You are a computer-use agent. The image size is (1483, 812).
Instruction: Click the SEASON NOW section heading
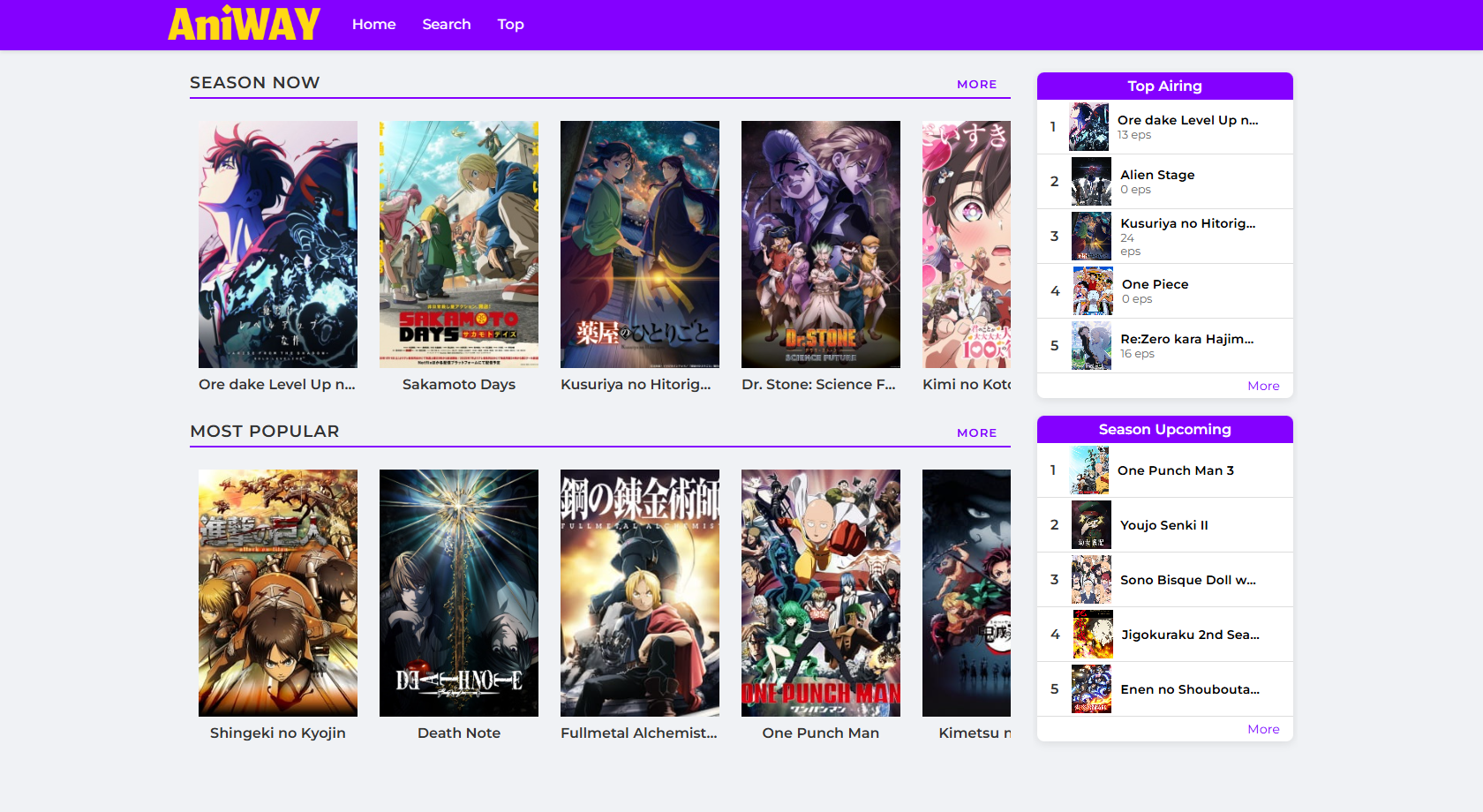pyautogui.click(x=255, y=82)
